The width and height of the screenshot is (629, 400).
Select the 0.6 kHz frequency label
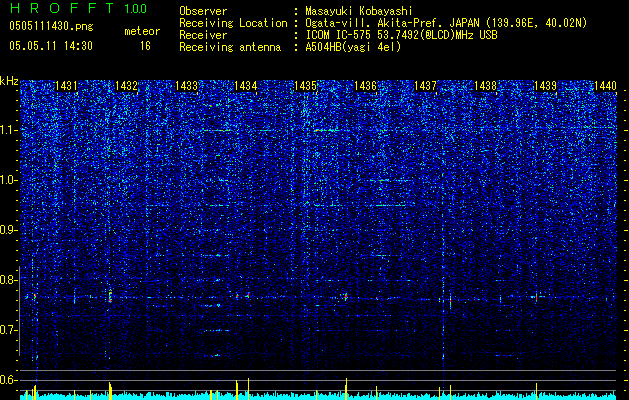(9, 380)
